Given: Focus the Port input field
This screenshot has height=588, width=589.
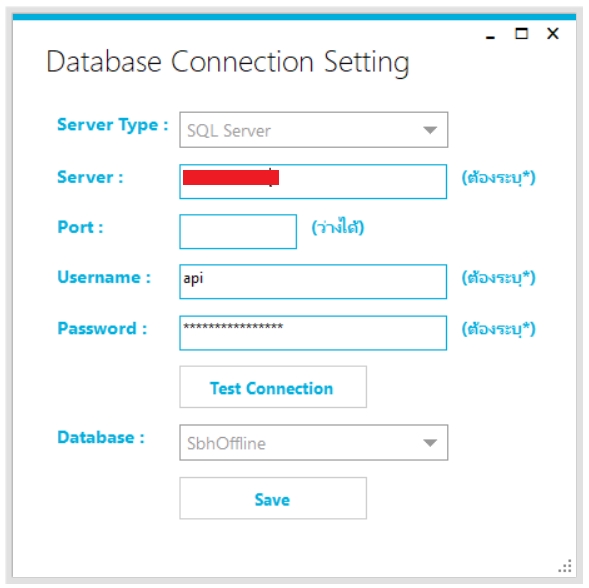Looking at the screenshot, I should (238, 231).
